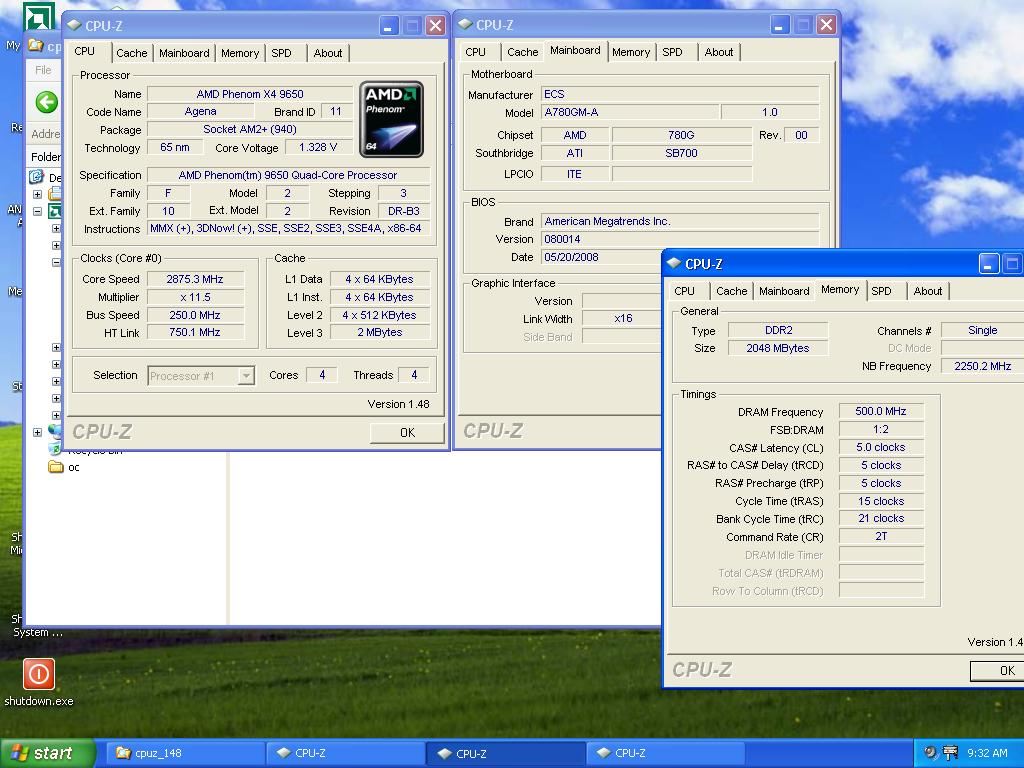Screen dimensions: 1024x768
Task: Close the CPU tab CPU-Z window
Action: coord(435,26)
